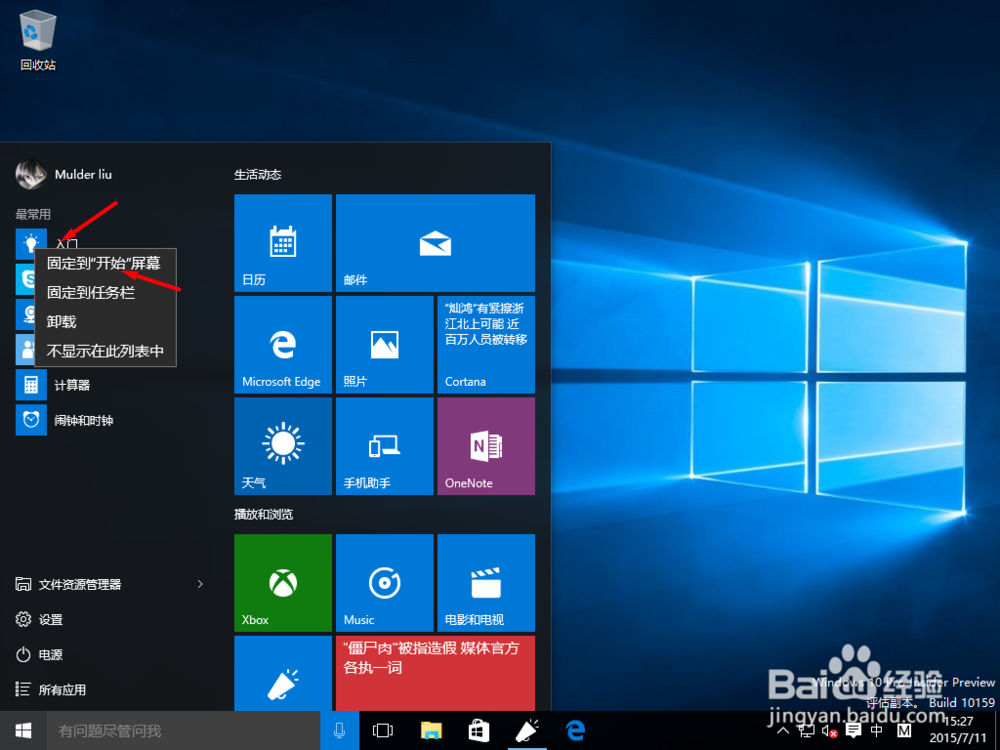Click the Cortana search box (有问题尽管问我)
This screenshot has width=1000, height=750.
(x=183, y=730)
